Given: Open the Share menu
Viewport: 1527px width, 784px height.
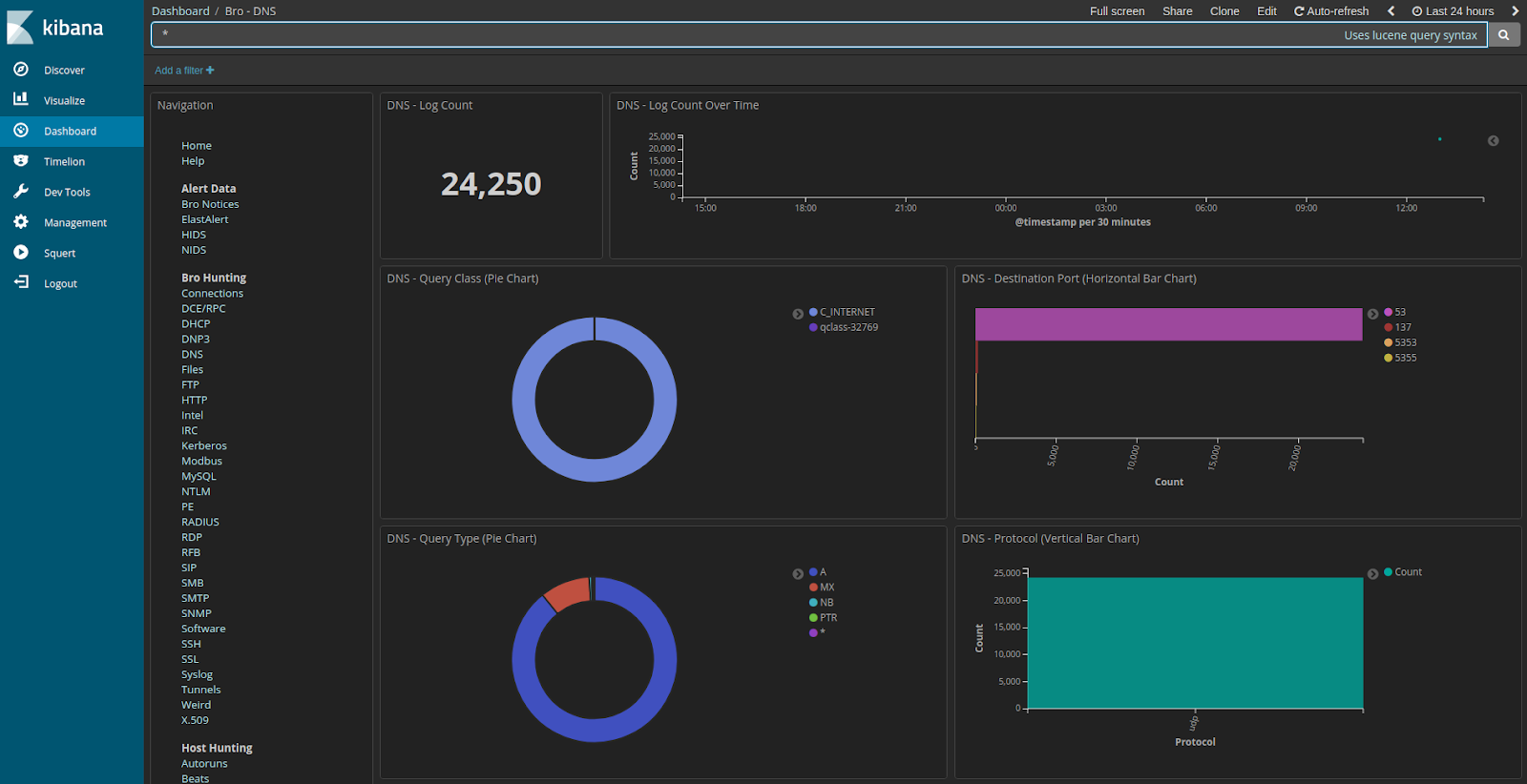Looking at the screenshot, I should (x=1177, y=11).
